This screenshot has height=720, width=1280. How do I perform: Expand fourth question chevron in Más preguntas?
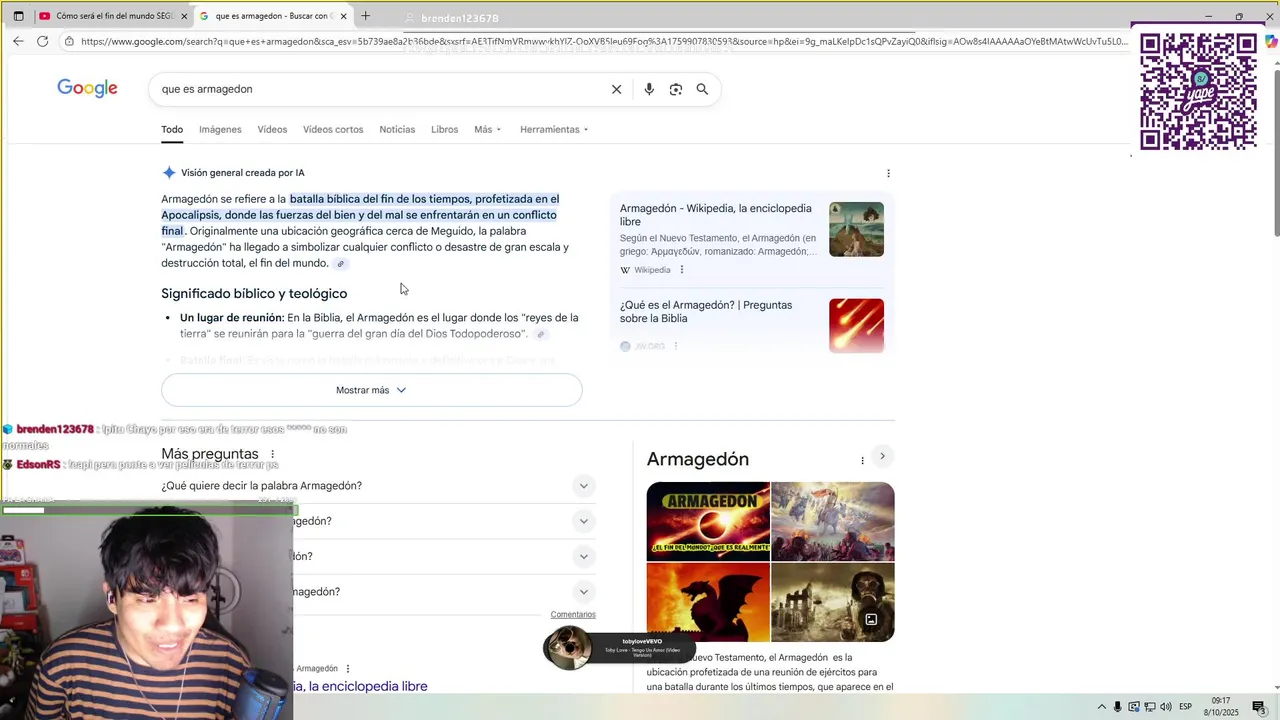(584, 592)
